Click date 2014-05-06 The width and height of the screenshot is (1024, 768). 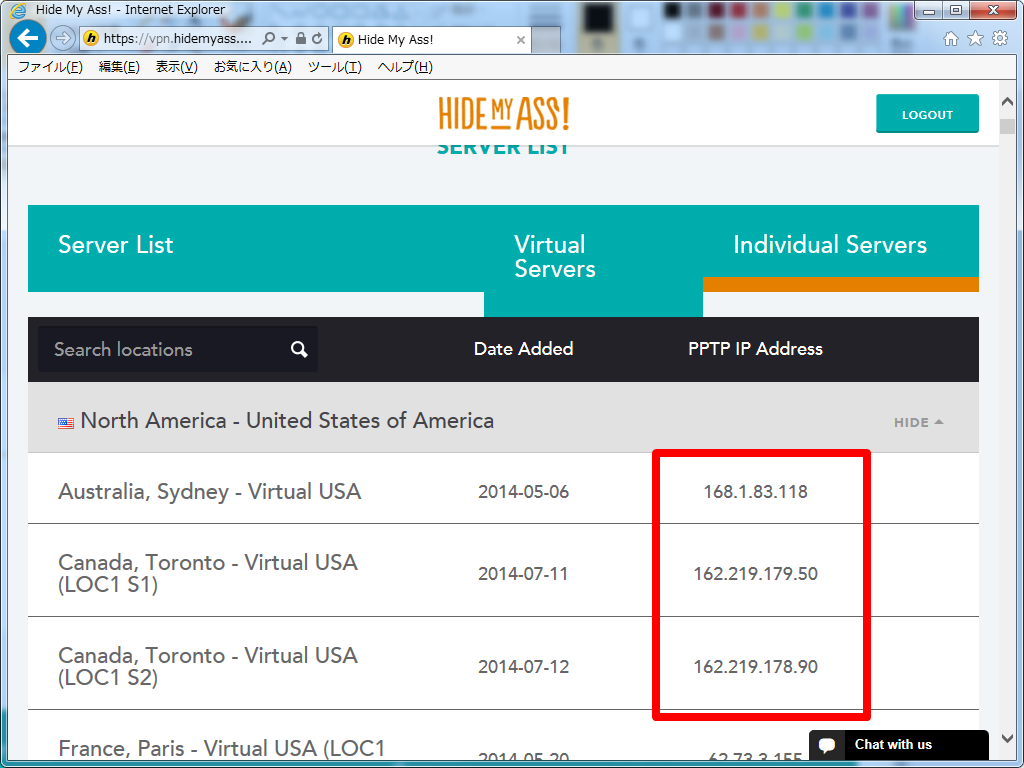point(524,492)
